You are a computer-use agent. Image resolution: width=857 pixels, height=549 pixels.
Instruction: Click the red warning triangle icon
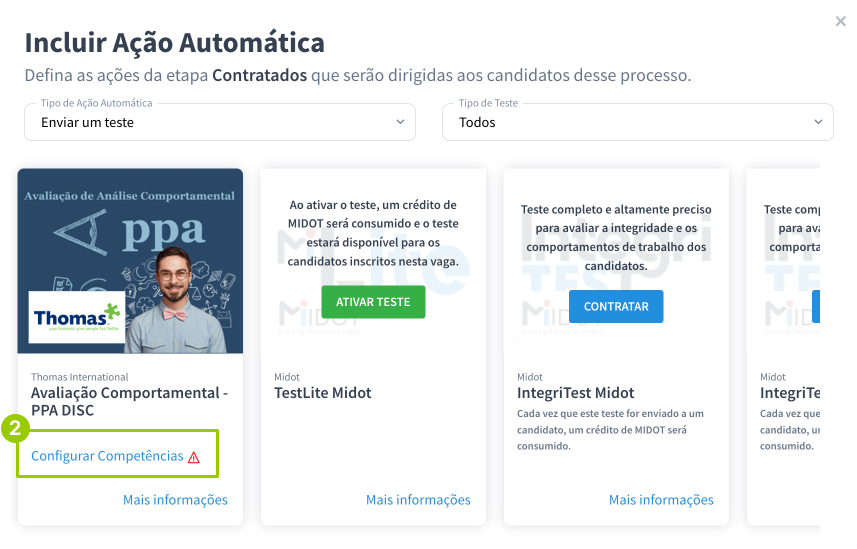click(x=194, y=457)
